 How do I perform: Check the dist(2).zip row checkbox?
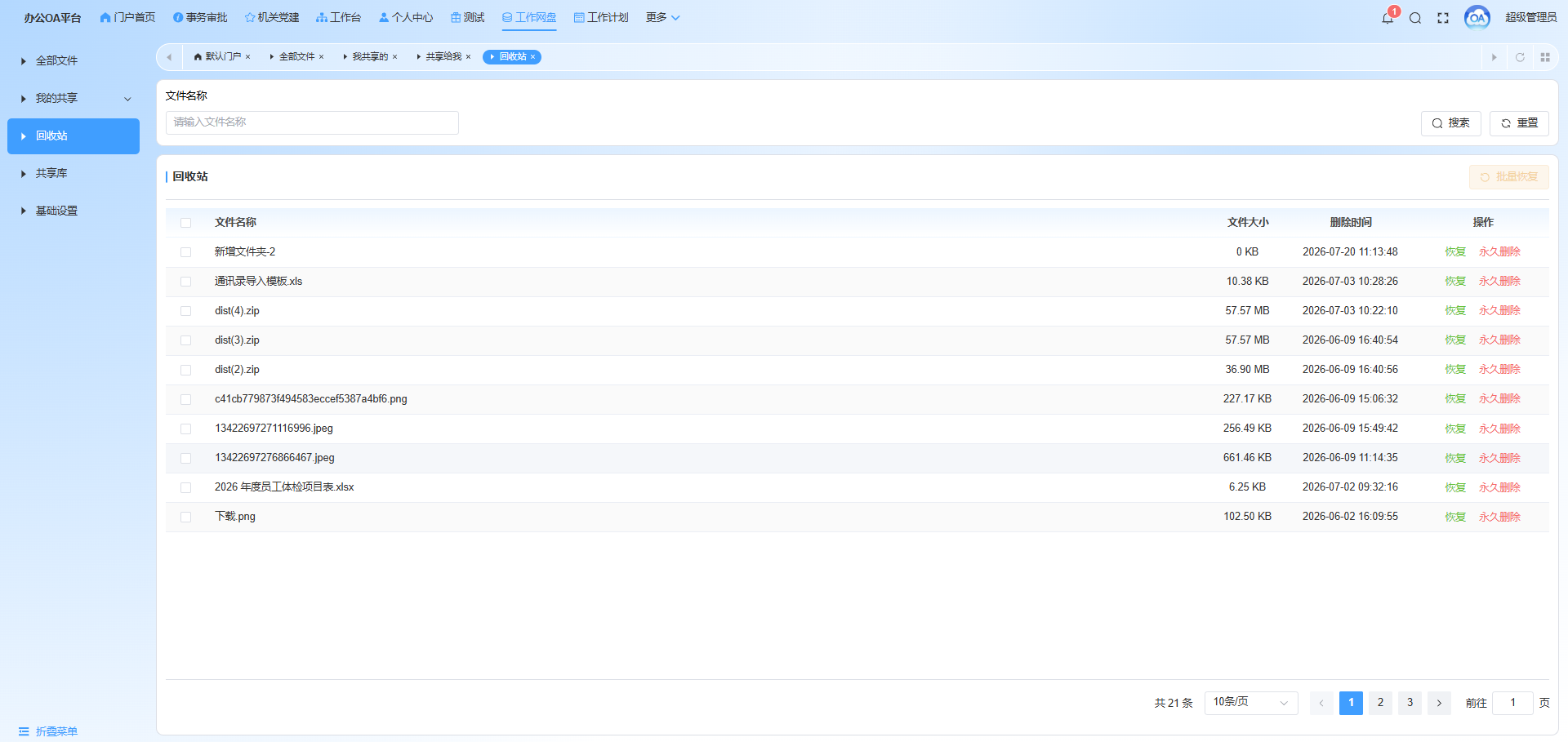click(x=185, y=370)
